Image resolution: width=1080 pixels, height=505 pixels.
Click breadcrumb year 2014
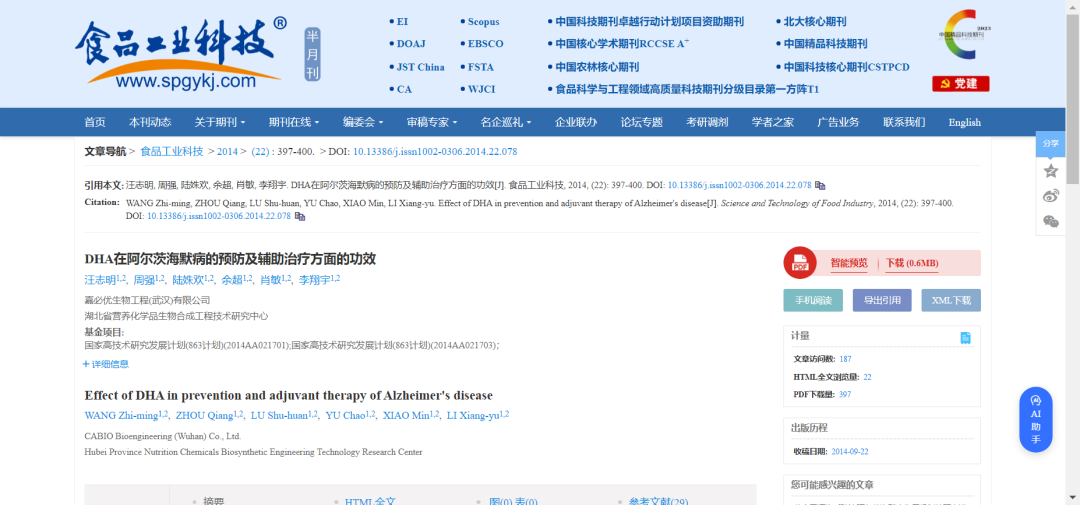pyautogui.click(x=227, y=152)
